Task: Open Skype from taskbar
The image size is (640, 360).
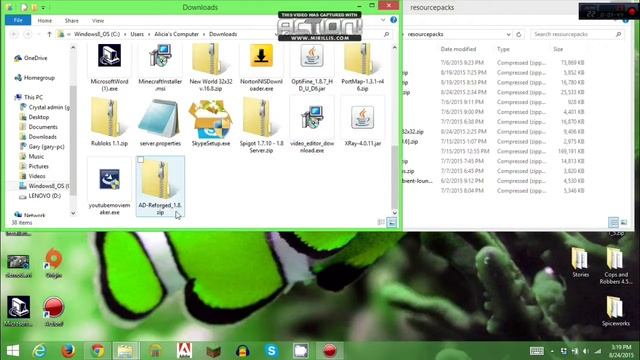Action: point(271,351)
